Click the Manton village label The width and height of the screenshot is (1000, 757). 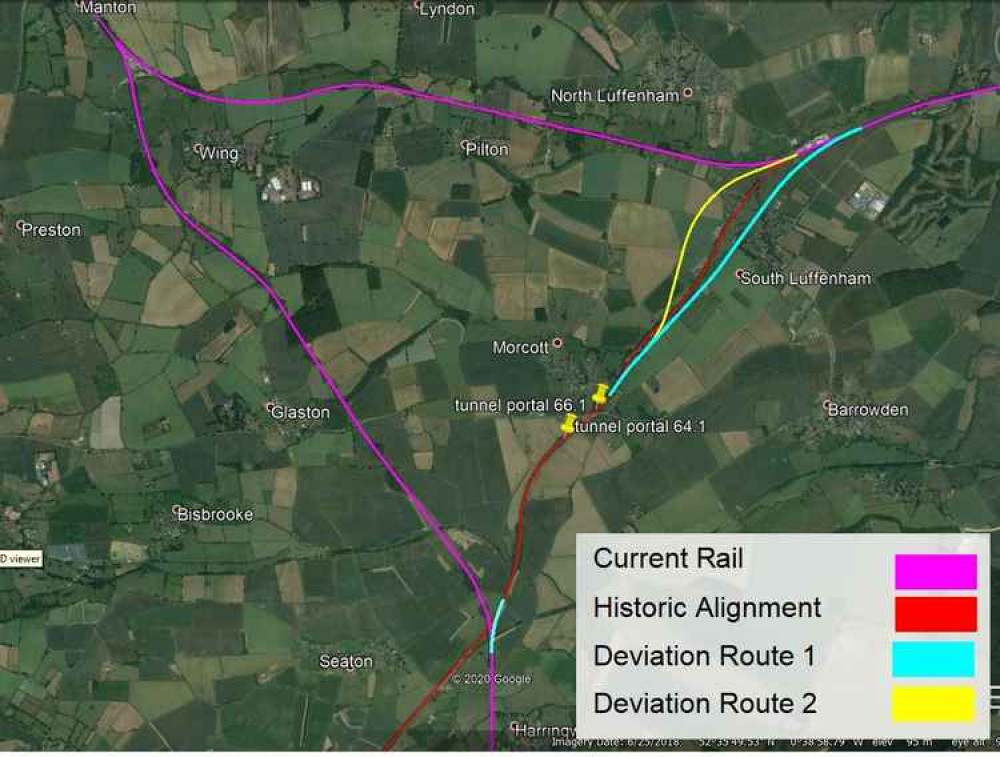tap(108, 8)
